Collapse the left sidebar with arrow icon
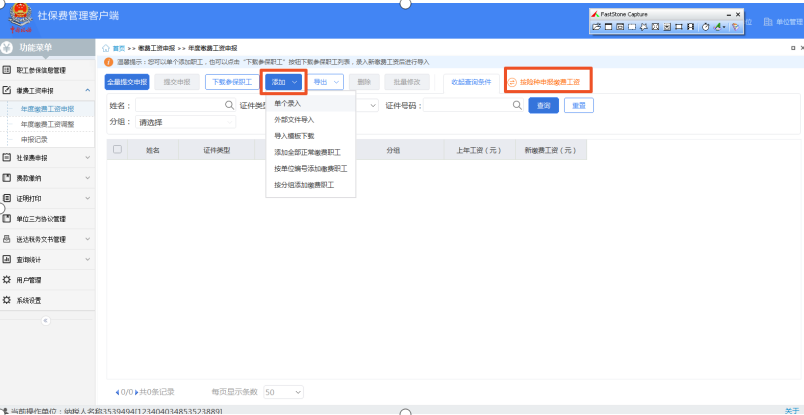Viewport: 804px width, 415px height. pyautogui.click(x=45, y=320)
